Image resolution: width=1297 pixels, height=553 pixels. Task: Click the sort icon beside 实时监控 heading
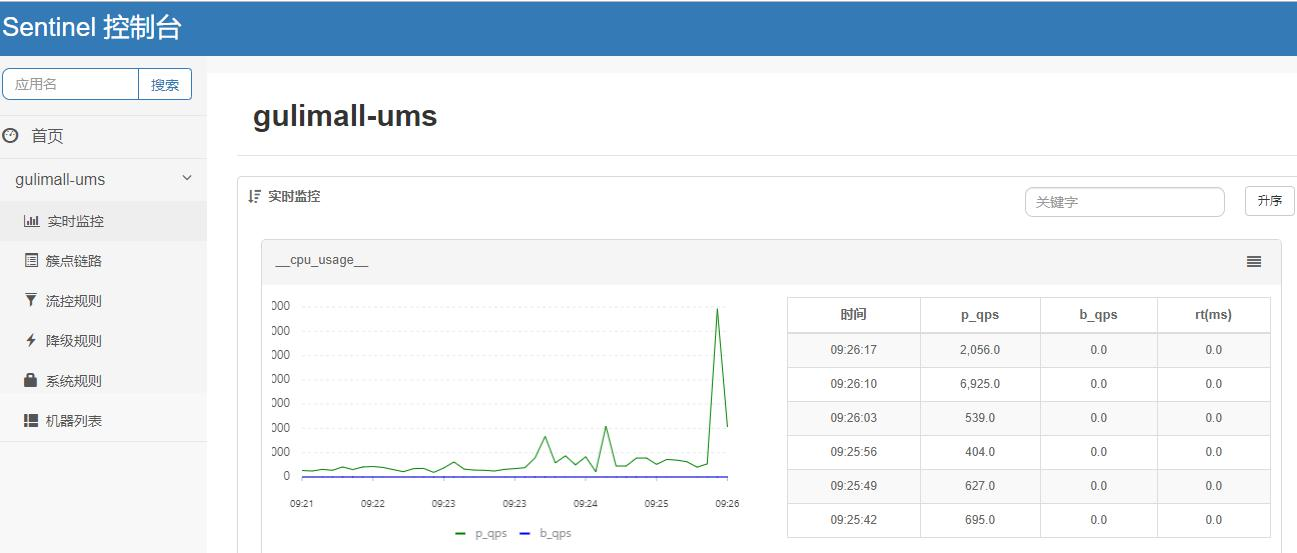[254, 196]
